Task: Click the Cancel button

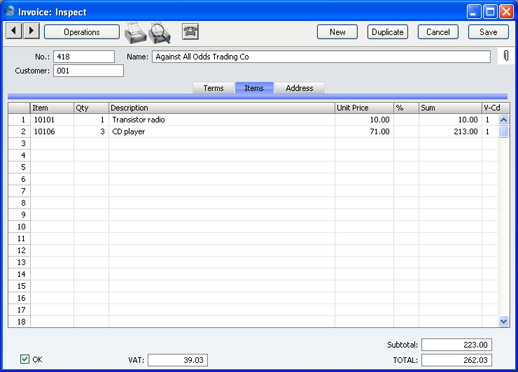Action: [438, 32]
